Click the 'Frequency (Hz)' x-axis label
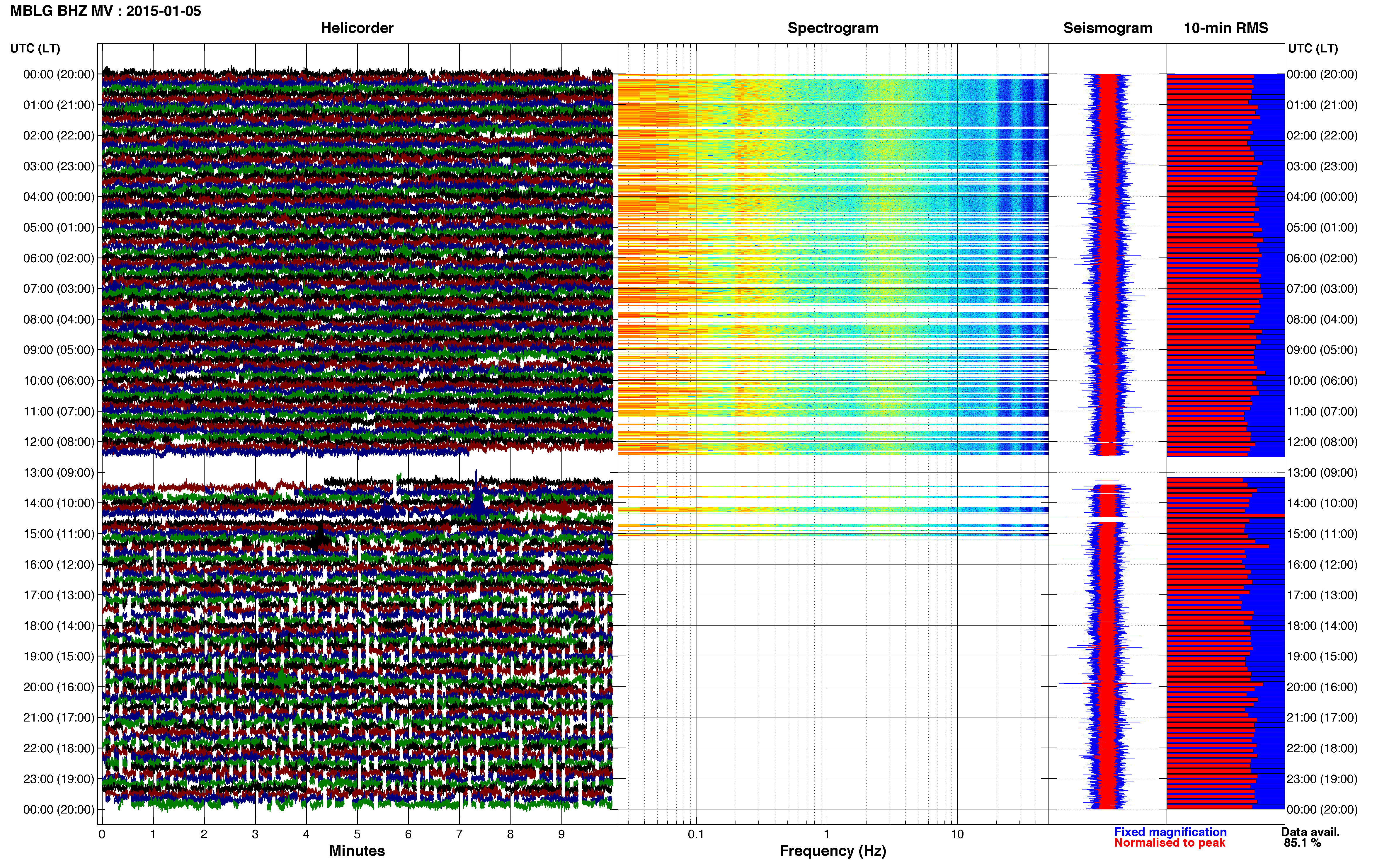Viewport: 1389px width, 868px height. tap(833, 851)
